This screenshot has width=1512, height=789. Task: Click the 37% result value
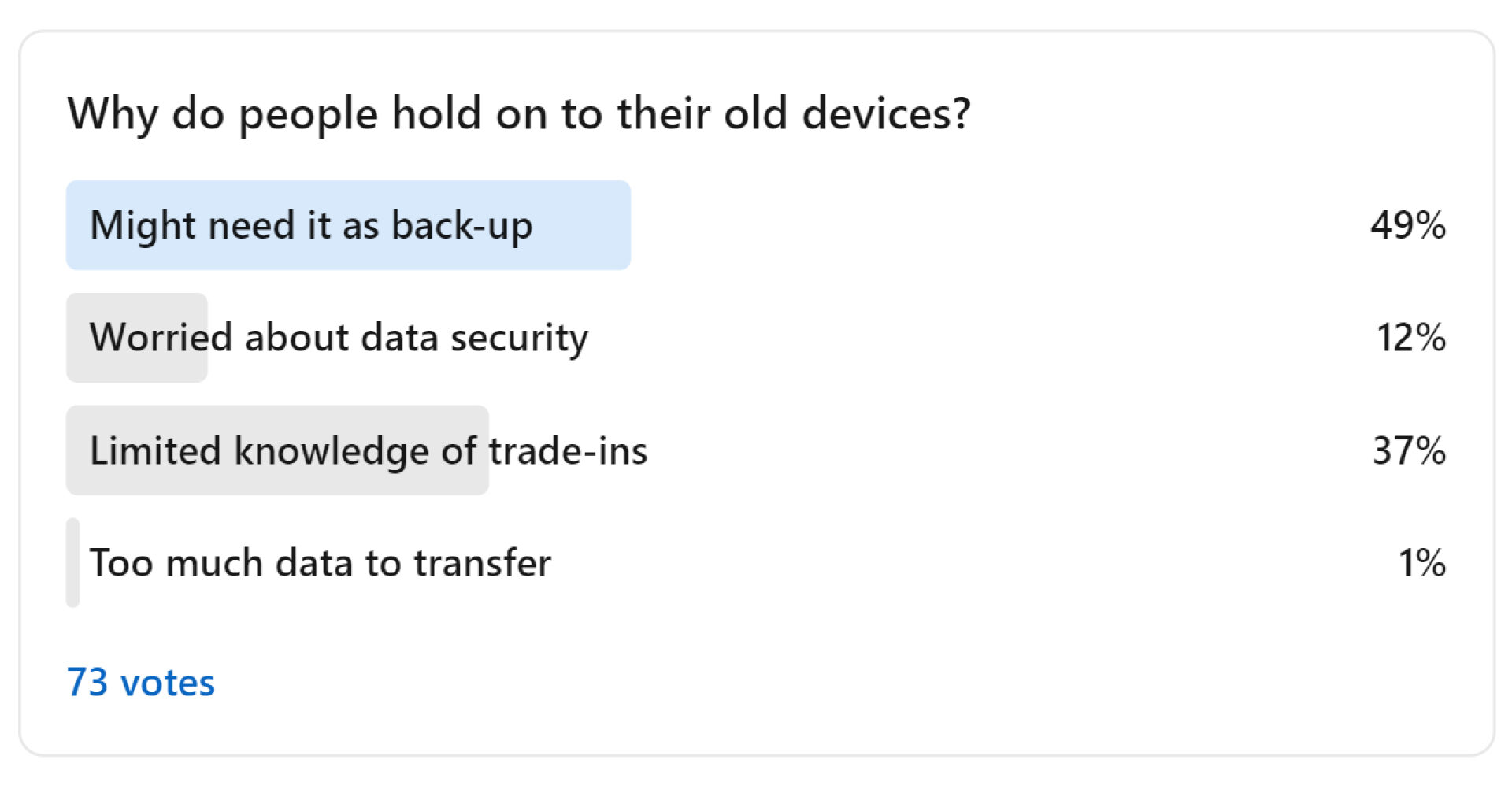[x=1409, y=450]
